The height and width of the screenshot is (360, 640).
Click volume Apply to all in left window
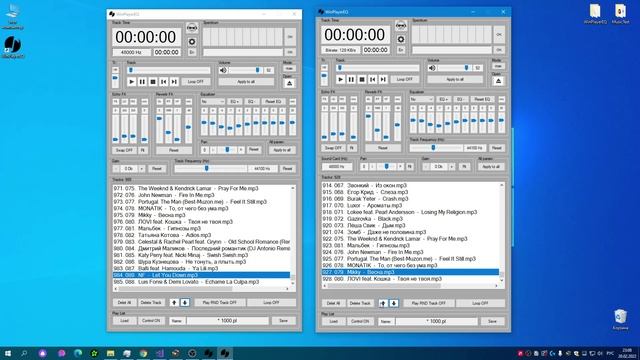[x=246, y=82]
